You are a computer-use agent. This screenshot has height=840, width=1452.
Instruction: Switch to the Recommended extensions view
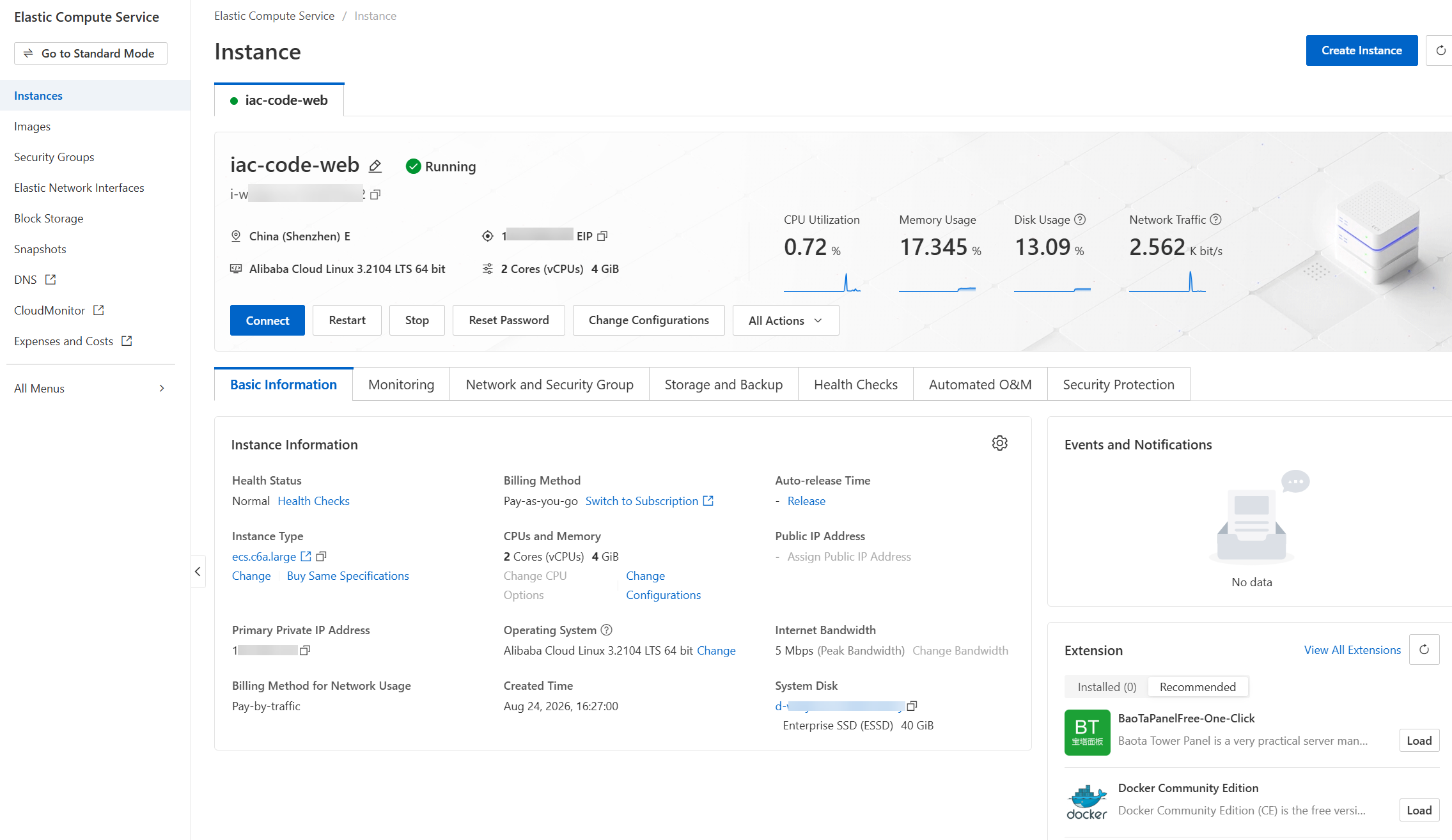(1198, 687)
